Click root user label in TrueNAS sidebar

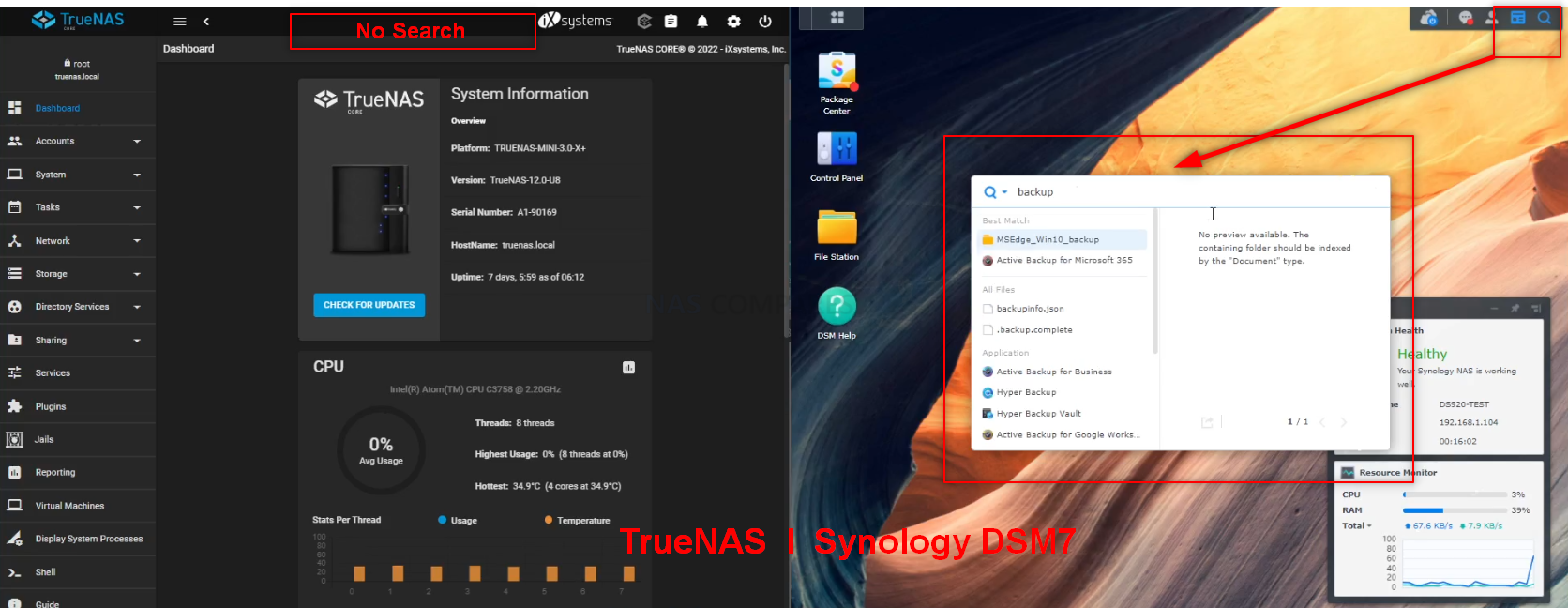point(77,64)
